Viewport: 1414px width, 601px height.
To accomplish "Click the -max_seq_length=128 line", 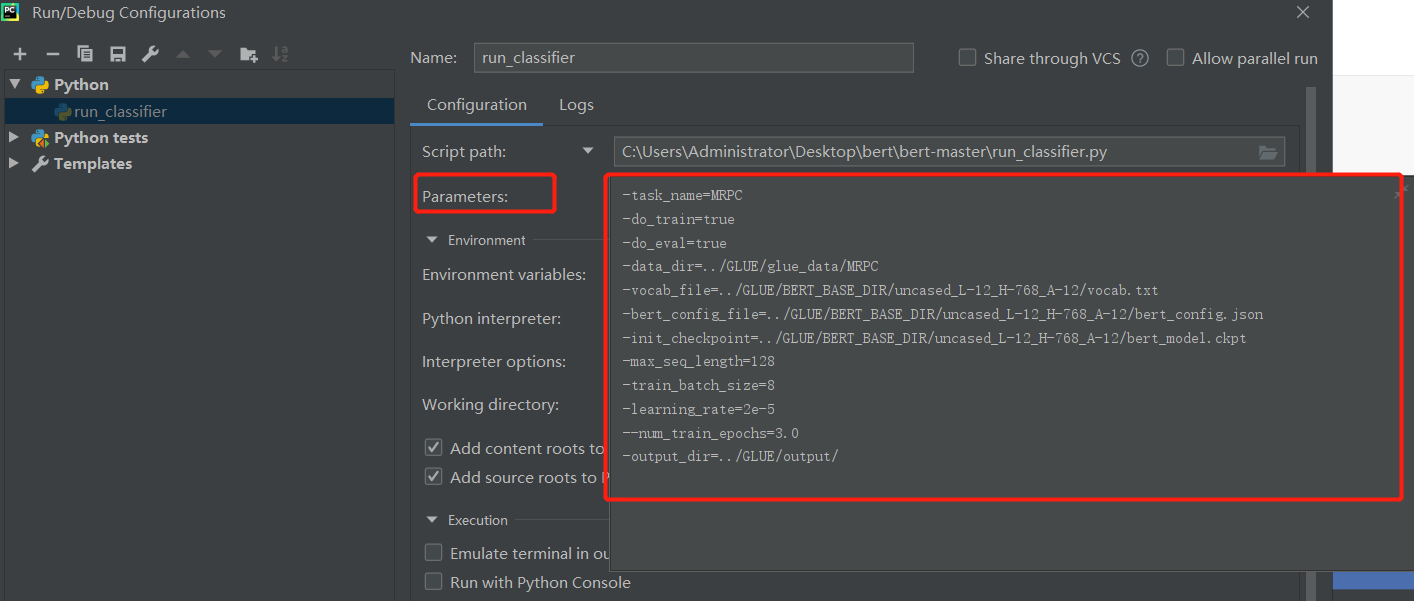I will [698, 361].
